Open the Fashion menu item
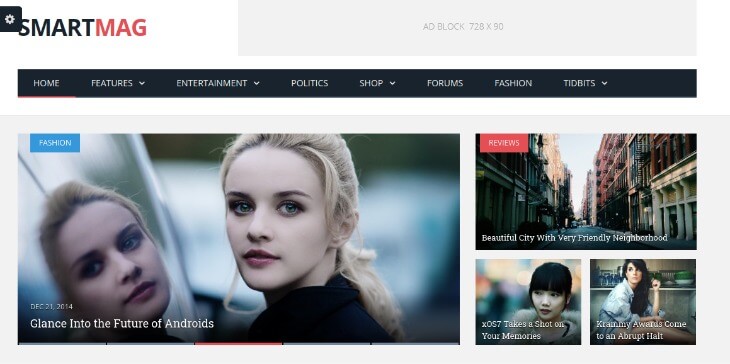 pos(513,83)
